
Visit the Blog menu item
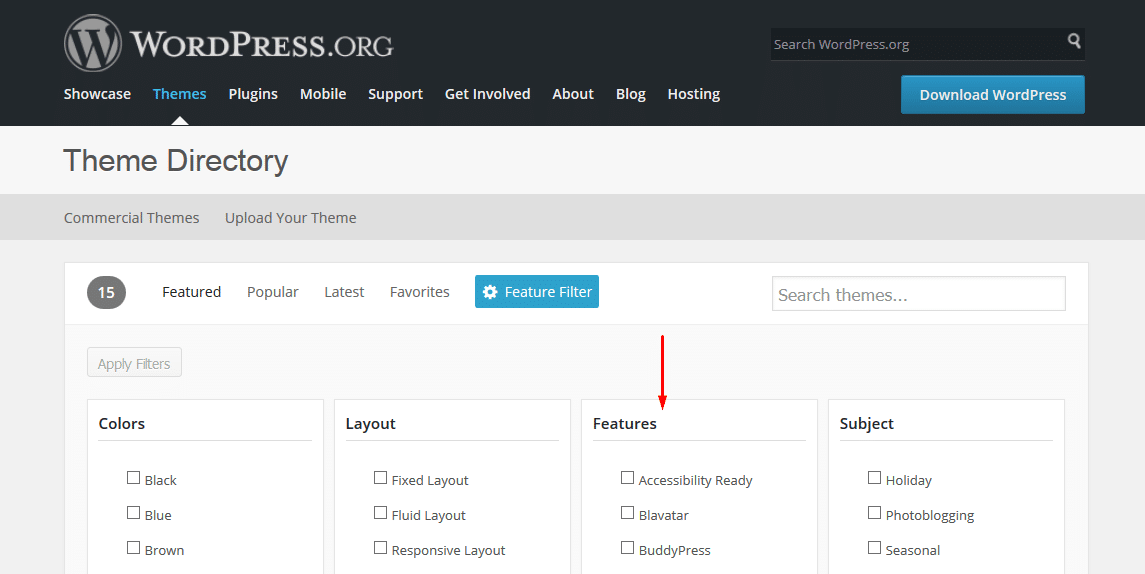coord(631,94)
